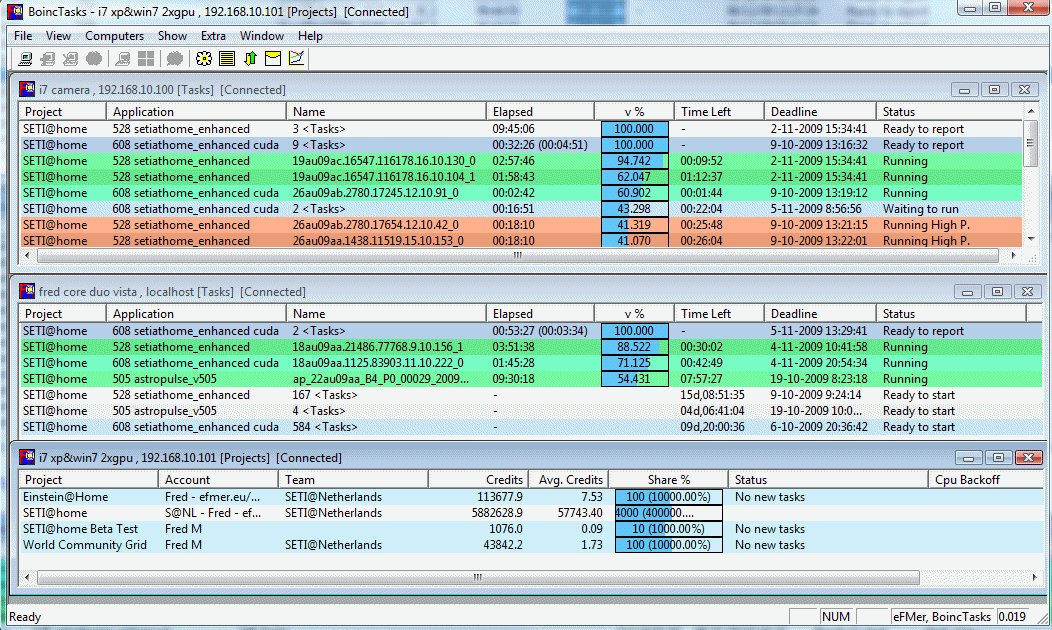The height and width of the screenshot is (630, 1052).
Task: Open the Extra menu
Action: (x=213, y=36)
